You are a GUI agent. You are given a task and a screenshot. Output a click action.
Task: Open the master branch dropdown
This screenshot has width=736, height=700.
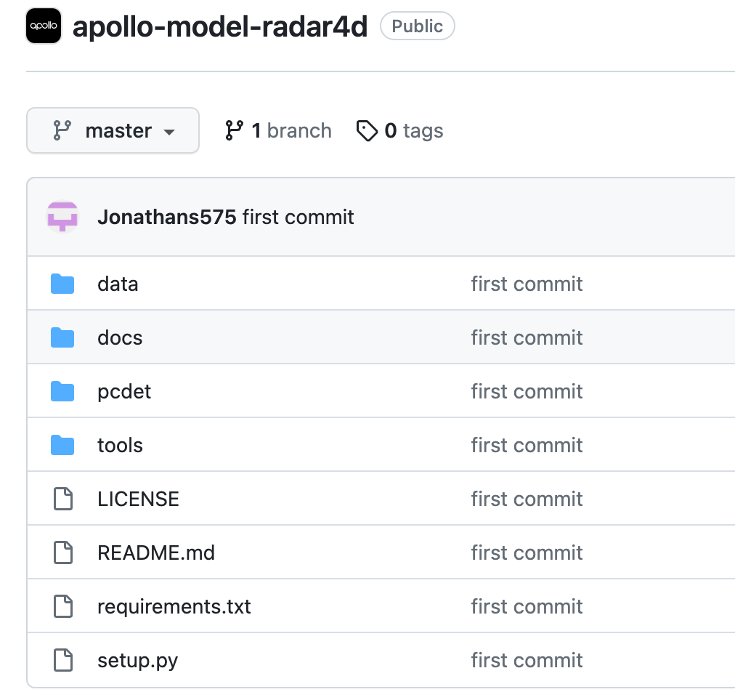click(113, 131)
